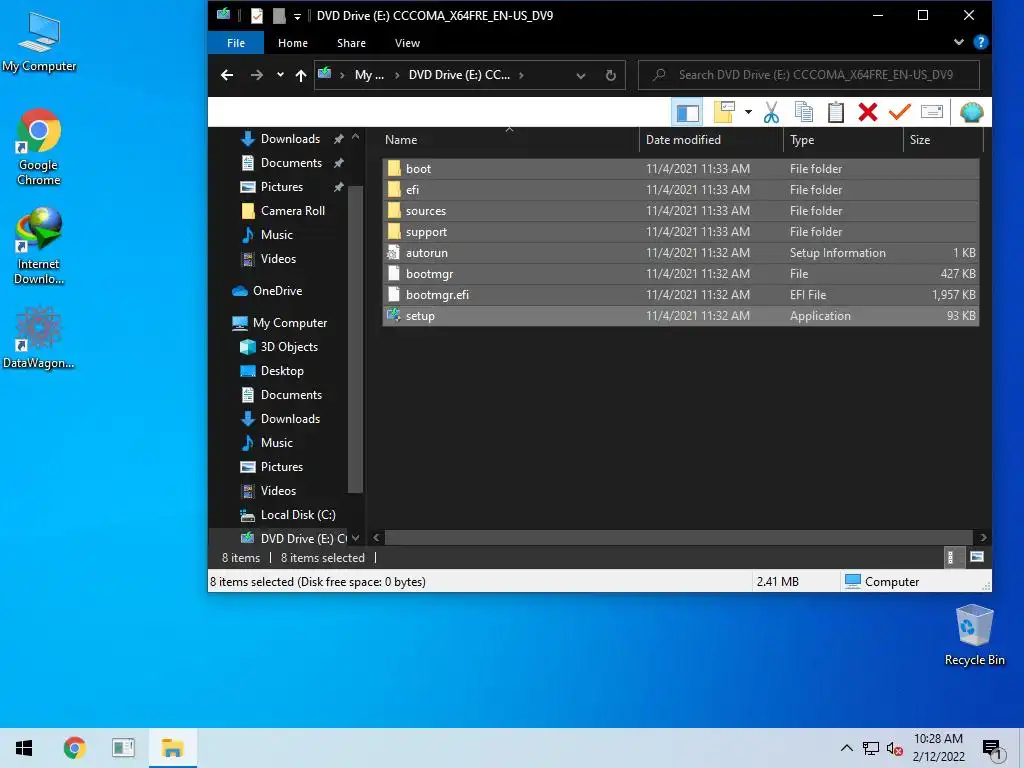
Task: Click File Explorer icon in taskbar
Action: coord(172,748)
